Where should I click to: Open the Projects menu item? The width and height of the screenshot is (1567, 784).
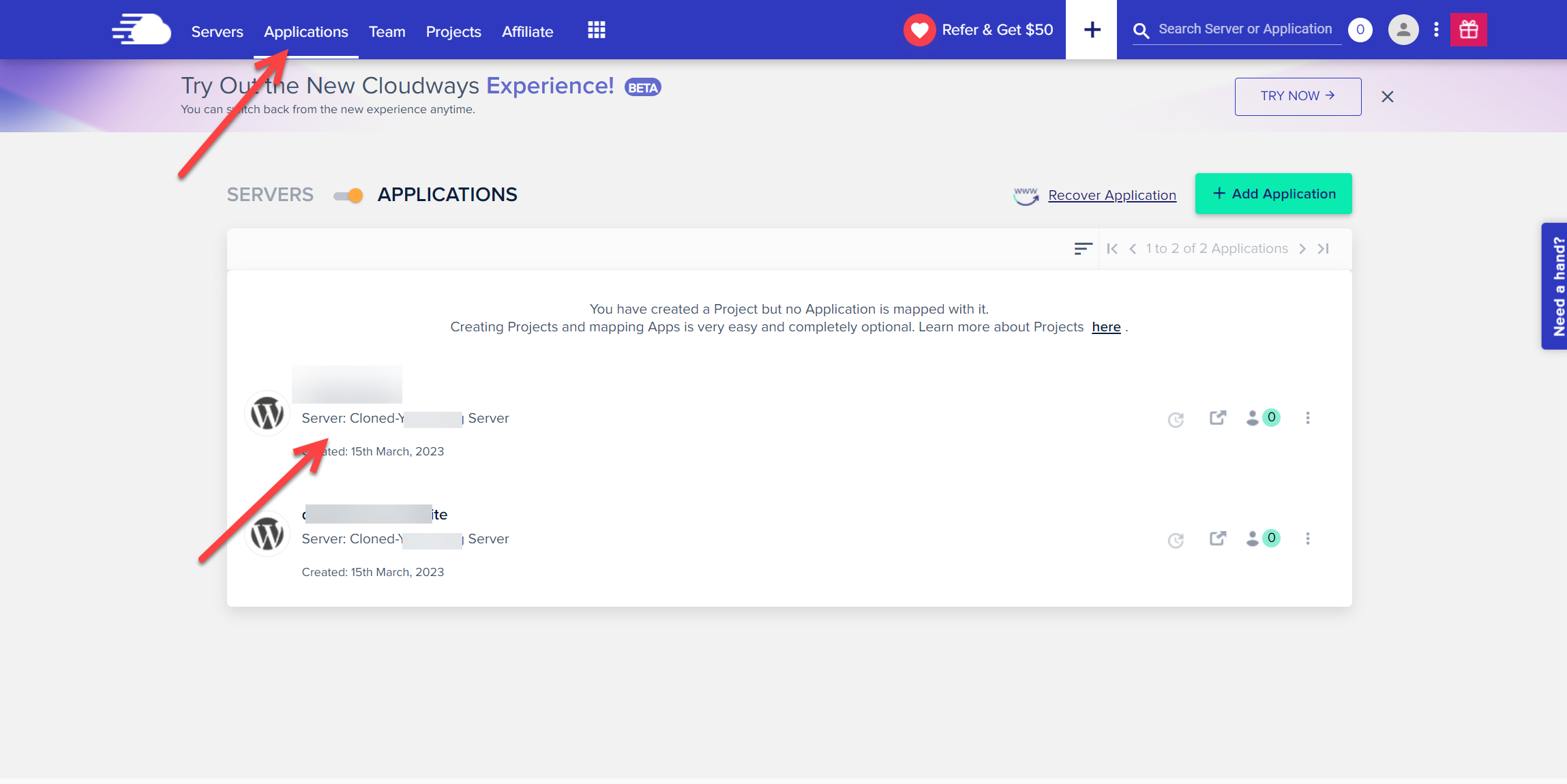pyautogui.click(x=453, y=31)
